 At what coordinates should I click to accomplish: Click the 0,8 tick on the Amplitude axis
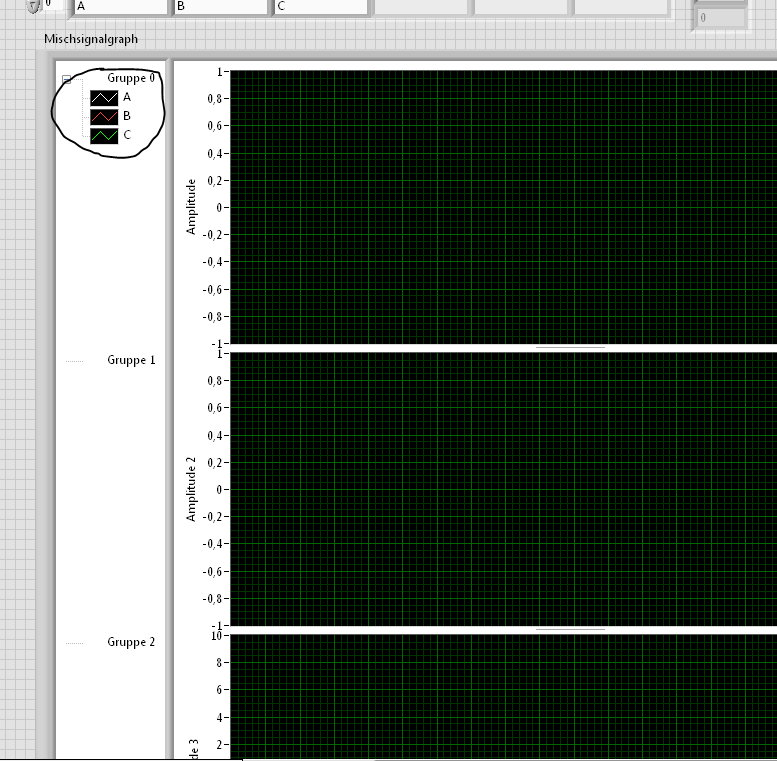click(x=215, y=99)
